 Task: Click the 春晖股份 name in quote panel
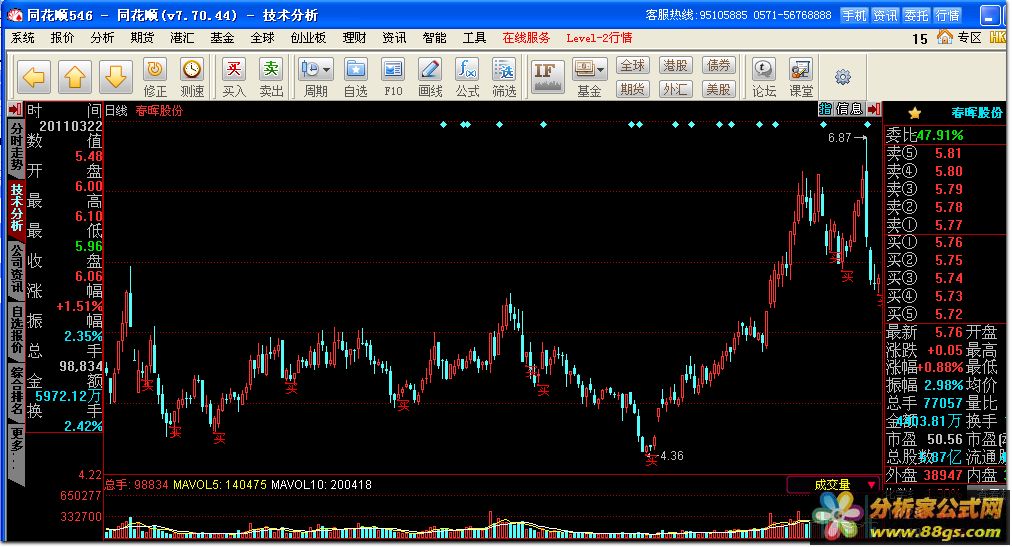click(977, 113)
